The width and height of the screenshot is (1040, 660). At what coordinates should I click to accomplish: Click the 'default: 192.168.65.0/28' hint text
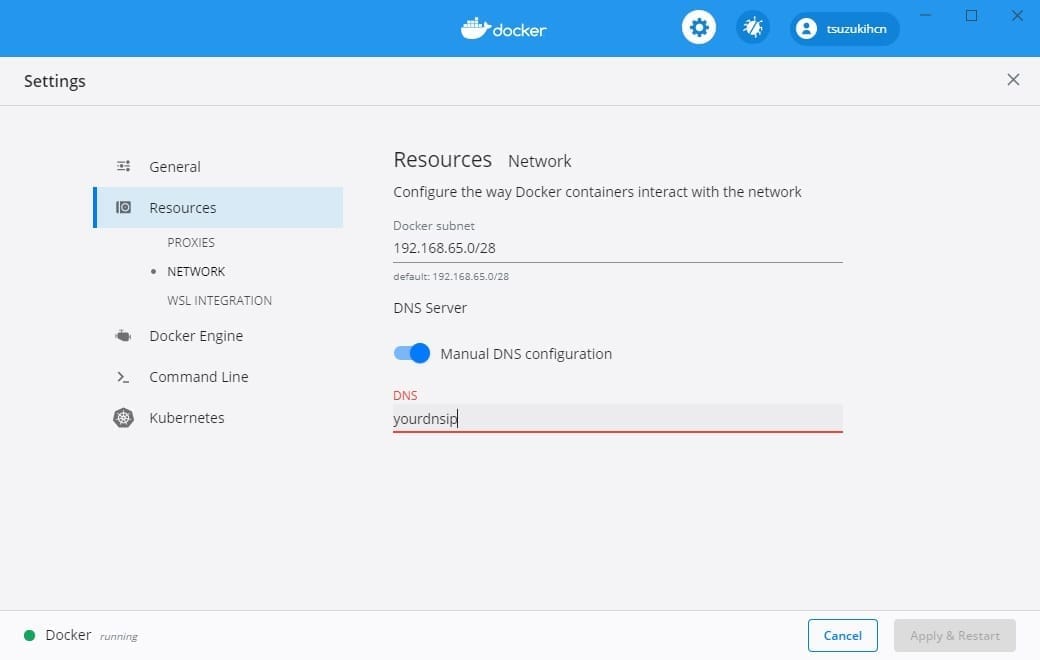(x=451, y=277)
